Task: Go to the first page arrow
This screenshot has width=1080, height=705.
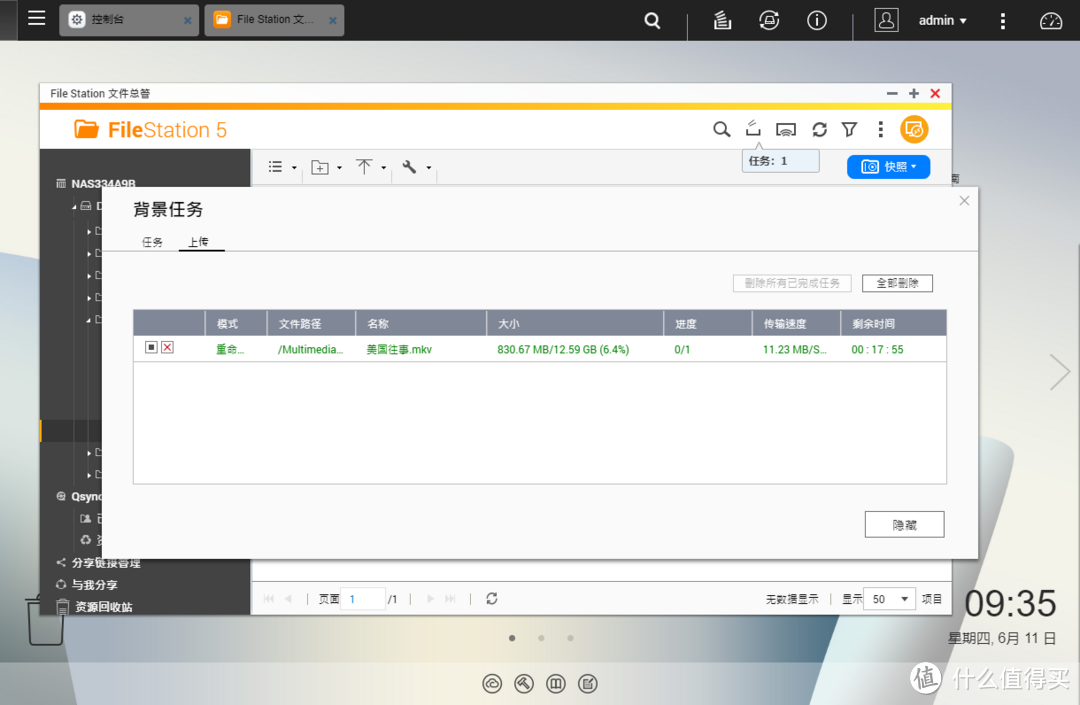Action: 269,599
